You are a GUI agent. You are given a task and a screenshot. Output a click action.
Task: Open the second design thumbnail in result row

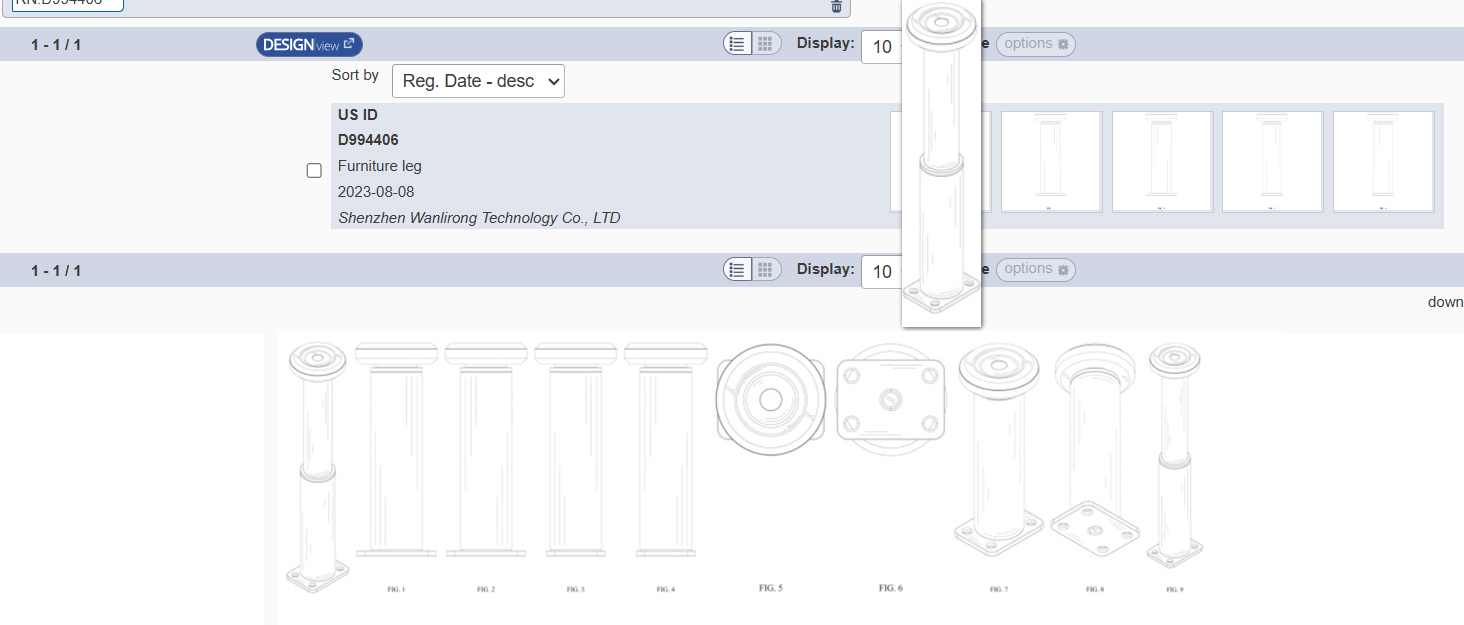pos(1051,161)
